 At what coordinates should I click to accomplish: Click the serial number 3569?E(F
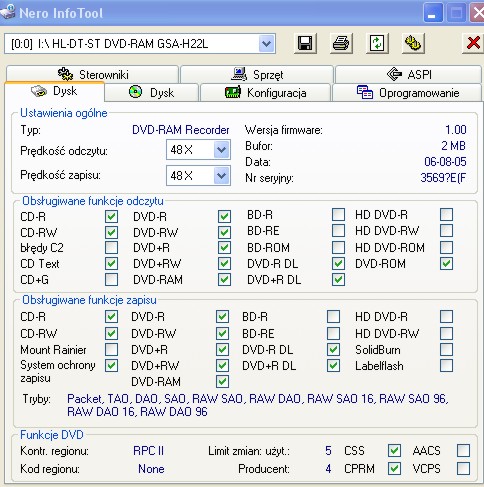pyautogui.click(x=443, y=178)
